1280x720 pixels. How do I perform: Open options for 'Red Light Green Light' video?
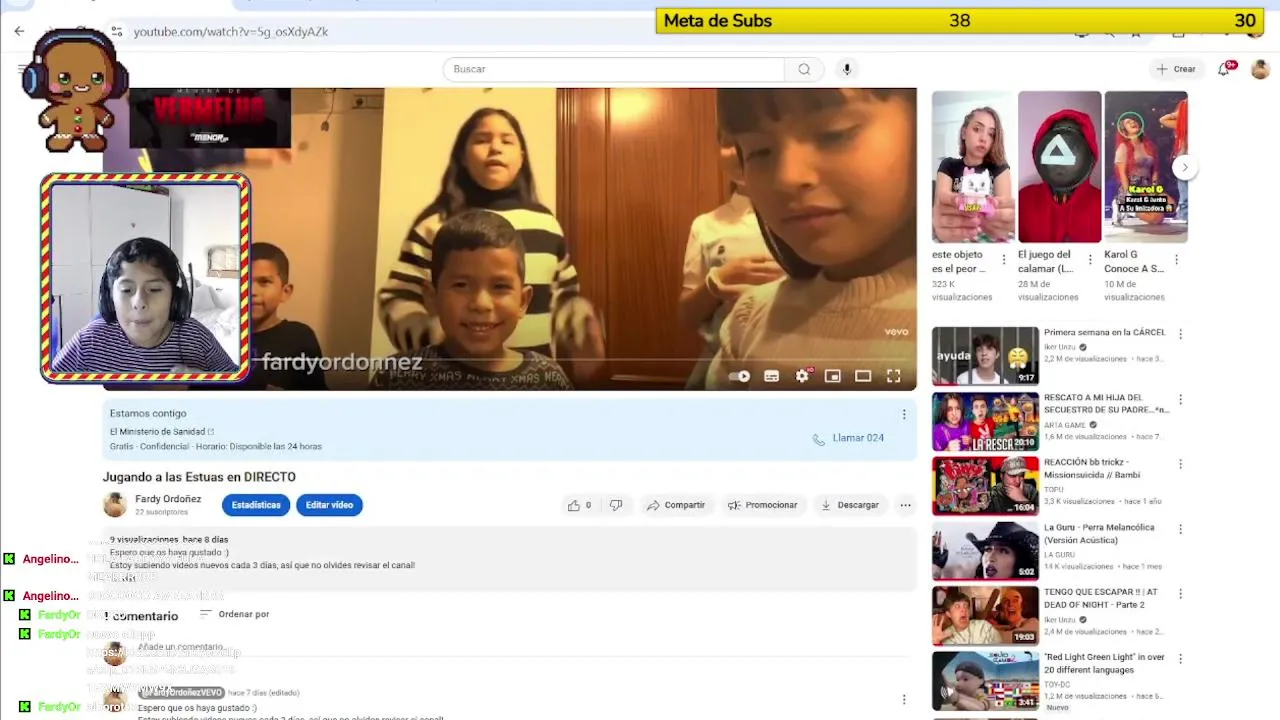(1180, 658)
